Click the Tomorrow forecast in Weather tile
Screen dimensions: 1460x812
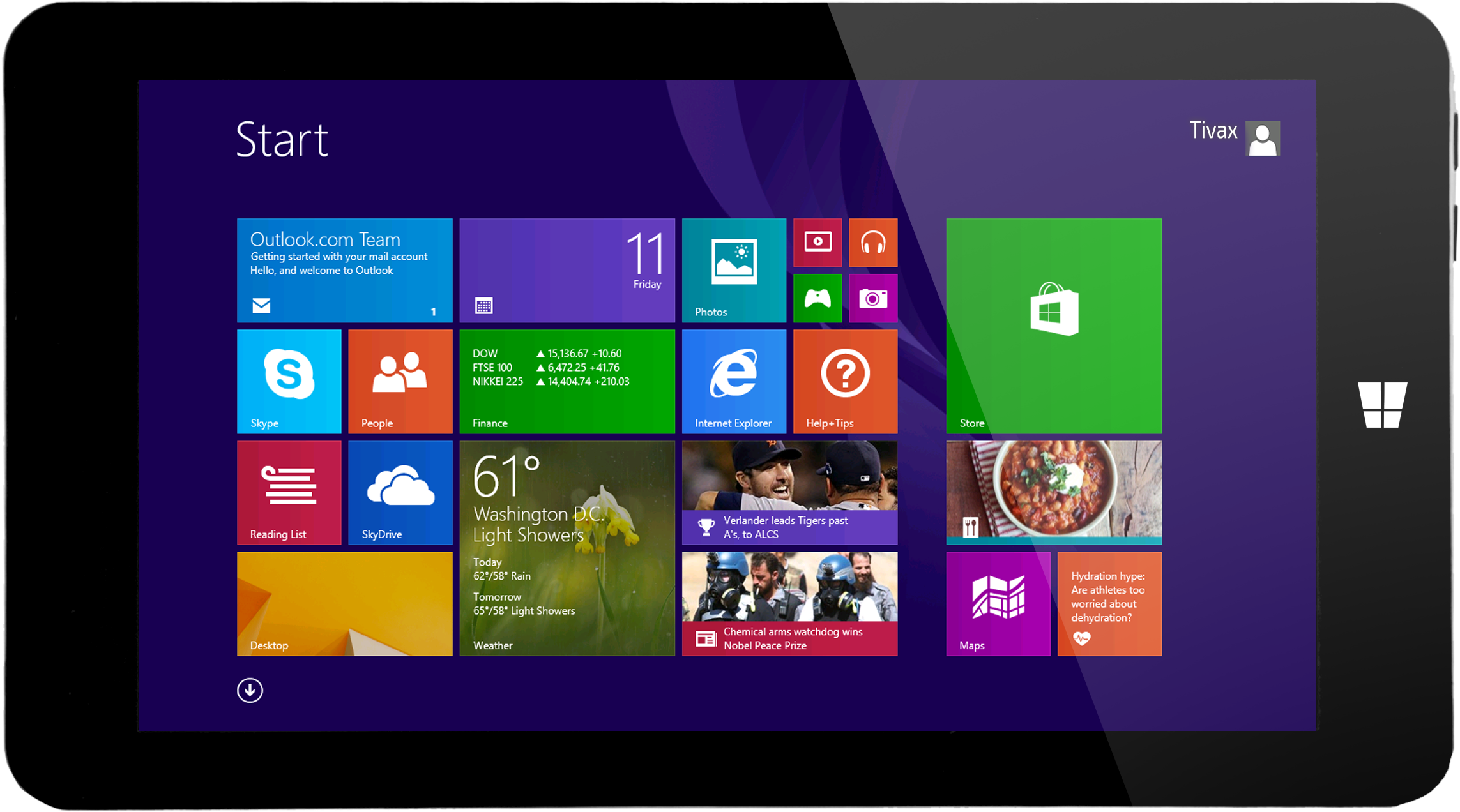(x=524, y=604)
